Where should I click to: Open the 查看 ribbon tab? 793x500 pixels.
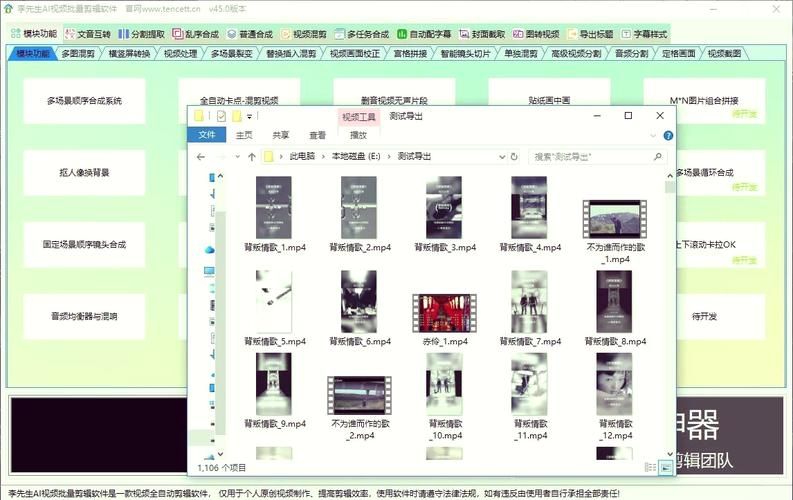[x=318, y=135]
